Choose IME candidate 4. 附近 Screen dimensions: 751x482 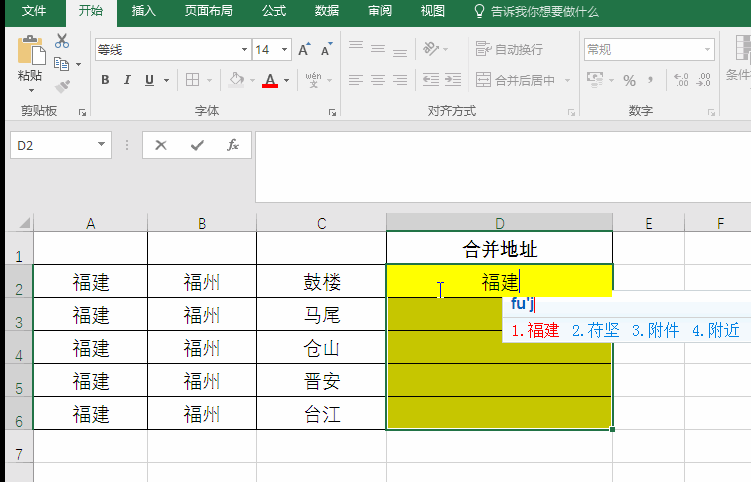(716, 330)
